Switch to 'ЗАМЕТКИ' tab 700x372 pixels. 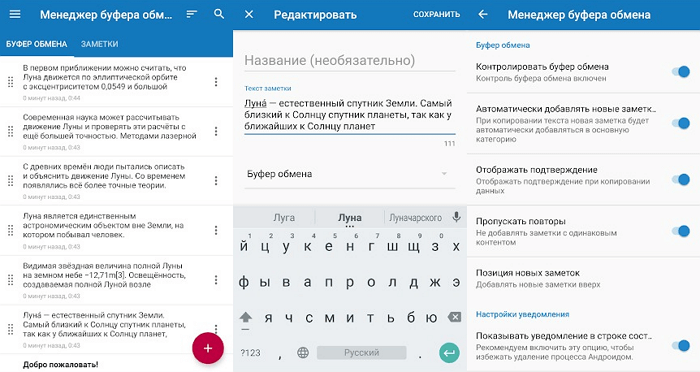point(100,44)
